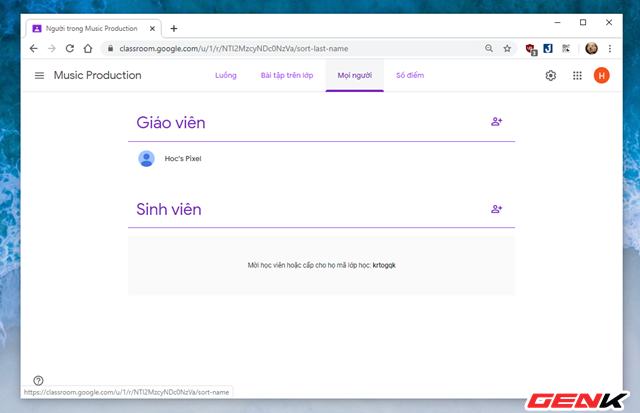Click the class code krtogqk
640x413 pixels.
pyautogui.click(x=384, y=265)
